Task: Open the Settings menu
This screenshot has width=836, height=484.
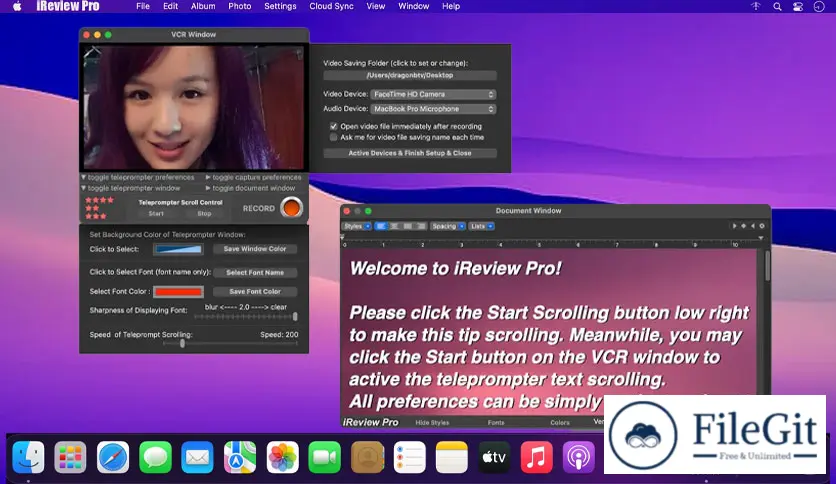Action: pos(280,6)
